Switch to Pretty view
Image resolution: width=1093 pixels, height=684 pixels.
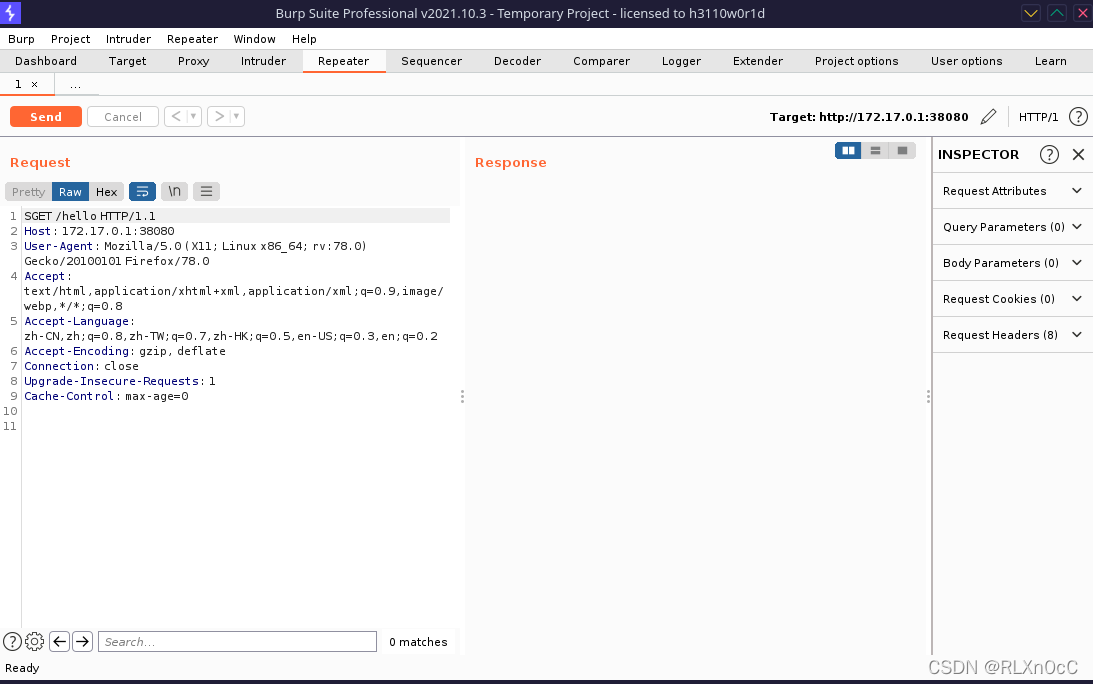click(x=28, y=192)
